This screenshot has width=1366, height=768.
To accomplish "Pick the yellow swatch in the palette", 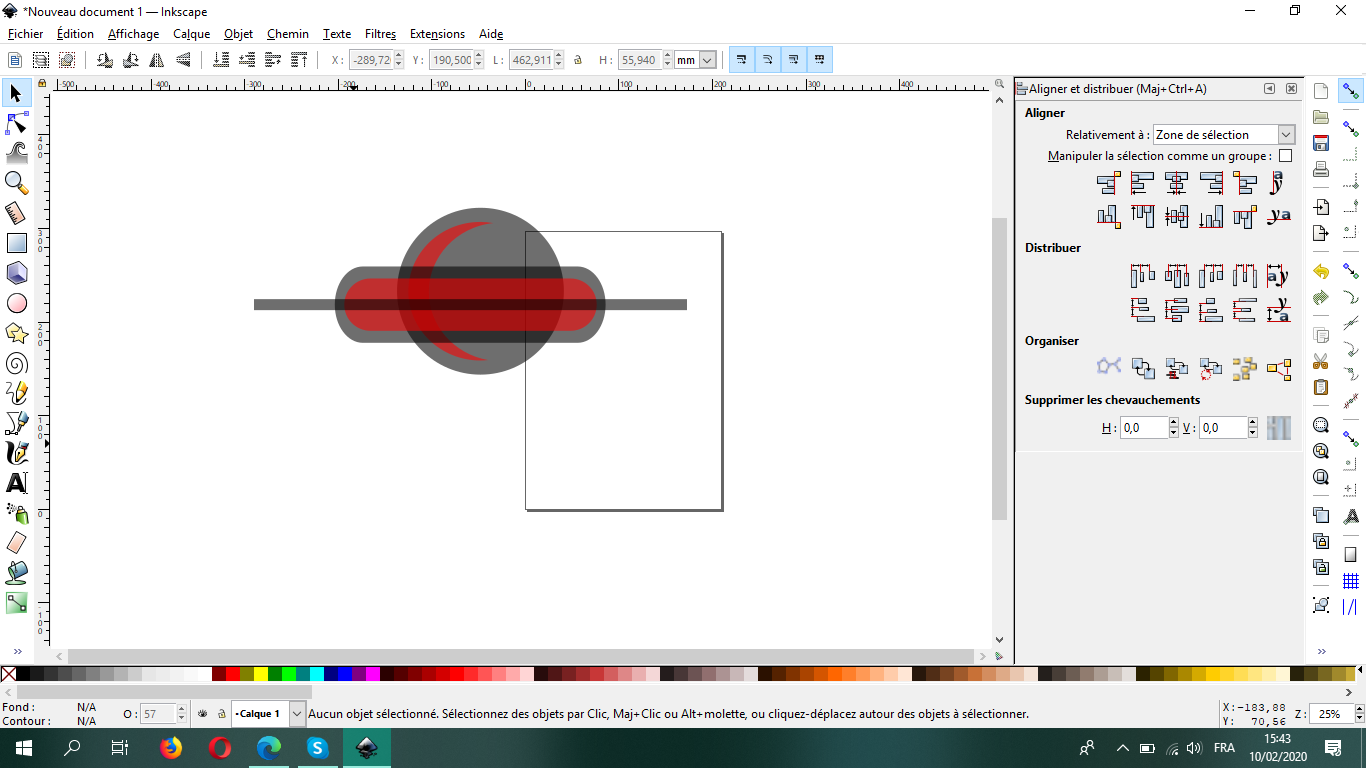I will tap(261, 675).
